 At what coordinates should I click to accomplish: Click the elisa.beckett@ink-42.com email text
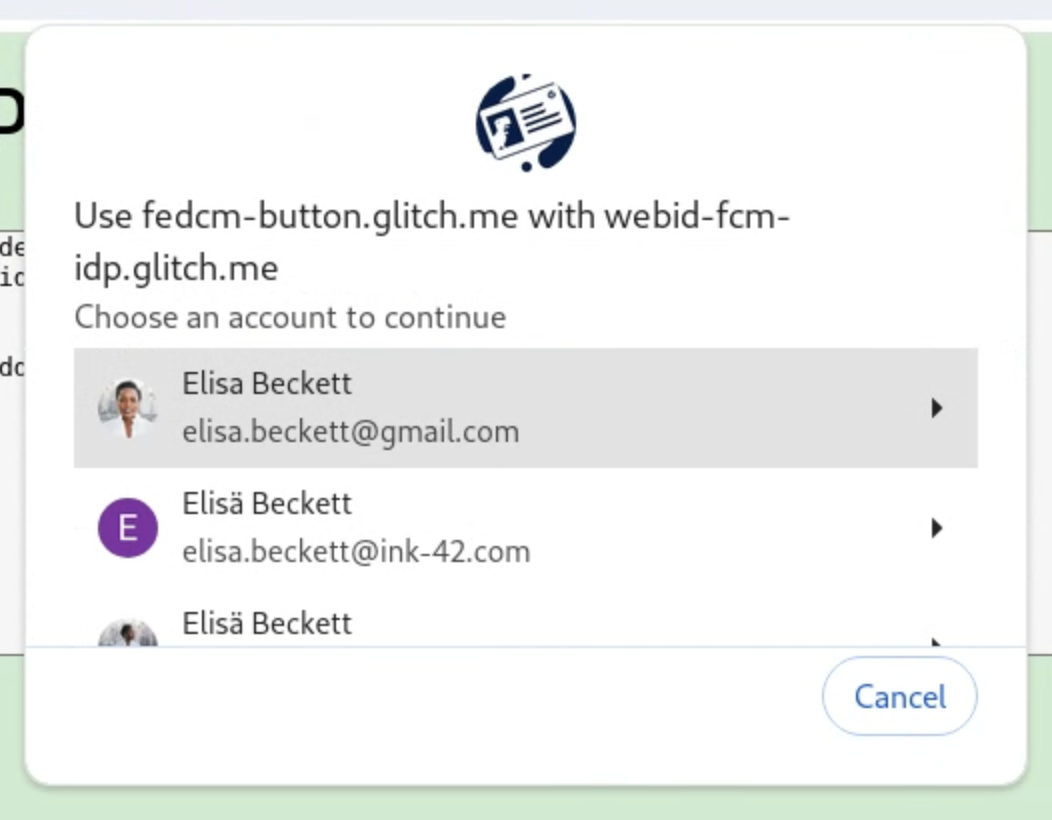(356, 552)
